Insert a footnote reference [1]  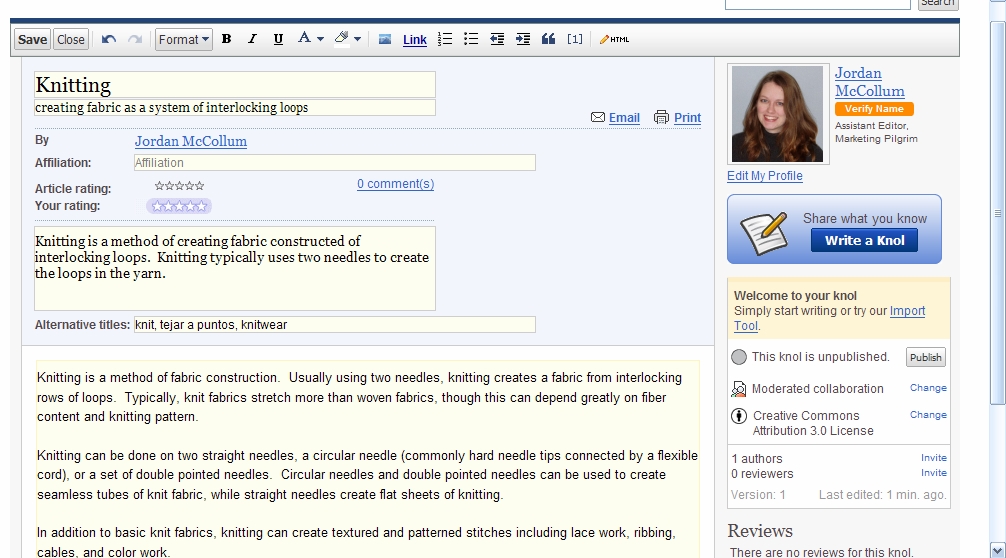tap(575, 40)
